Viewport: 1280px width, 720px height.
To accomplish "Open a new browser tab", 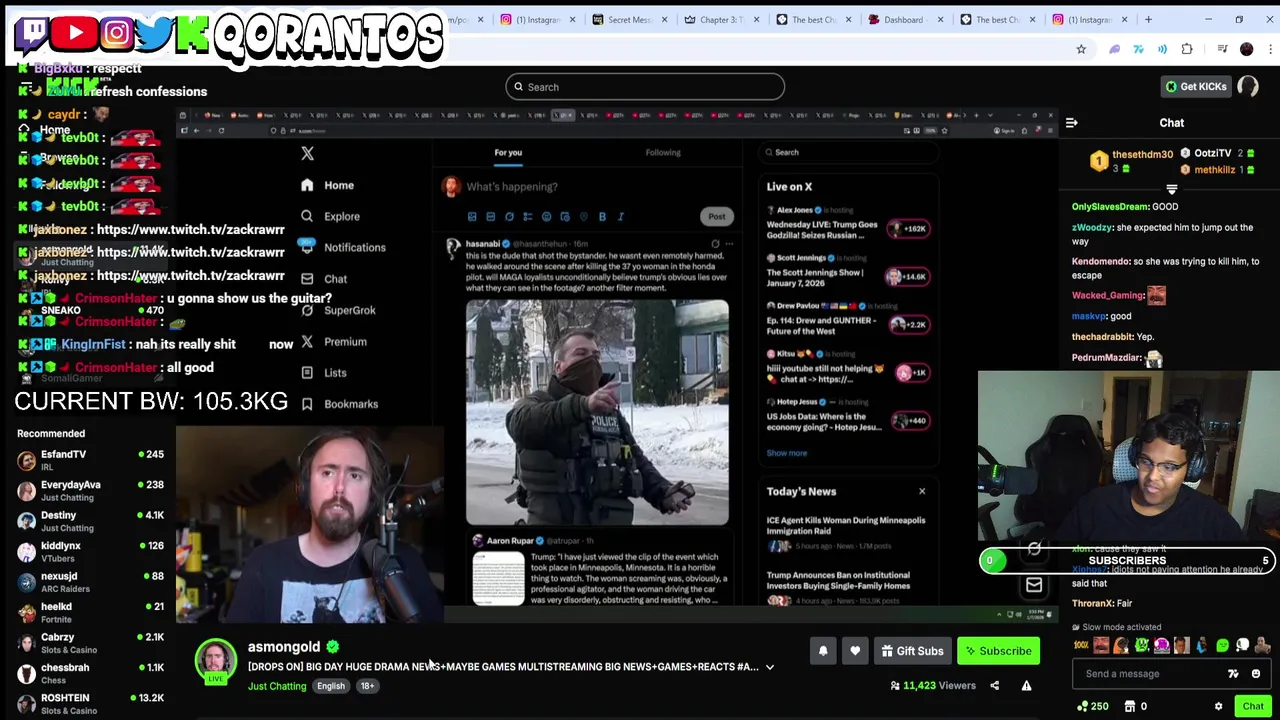I will tap(1148, 19).
